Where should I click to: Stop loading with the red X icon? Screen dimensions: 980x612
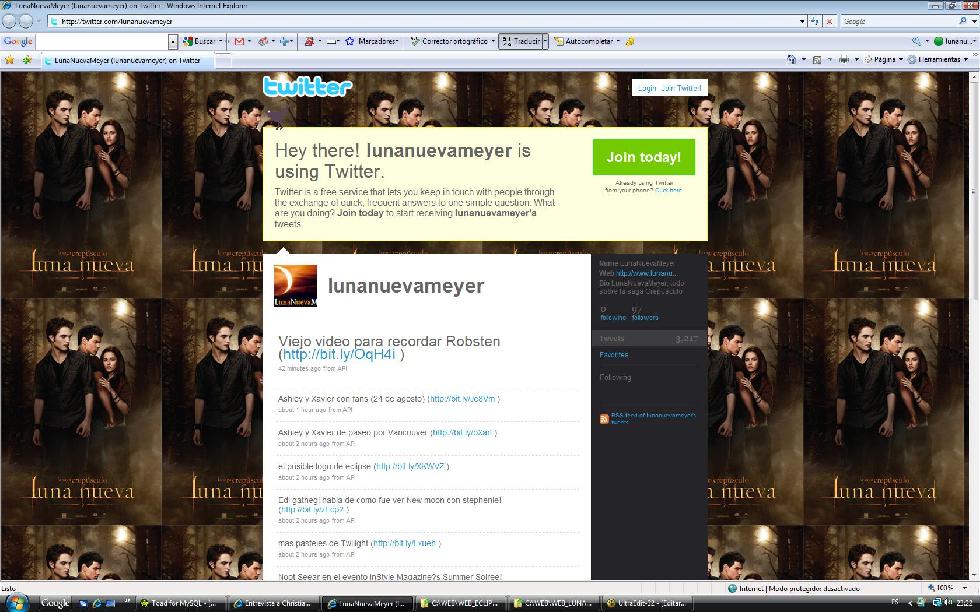(x=829, y=21)
